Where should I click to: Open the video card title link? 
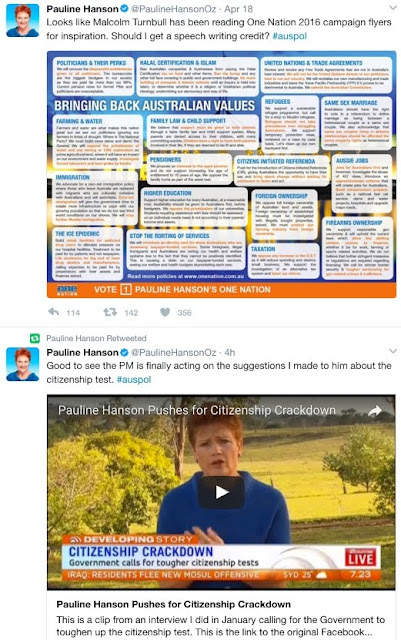click(174, 604)
